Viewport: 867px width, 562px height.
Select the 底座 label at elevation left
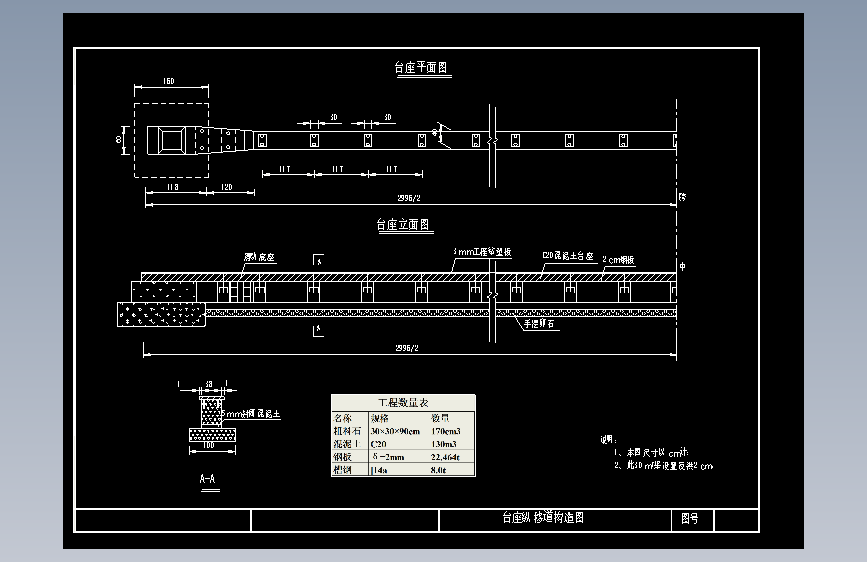tap(259, 257)
